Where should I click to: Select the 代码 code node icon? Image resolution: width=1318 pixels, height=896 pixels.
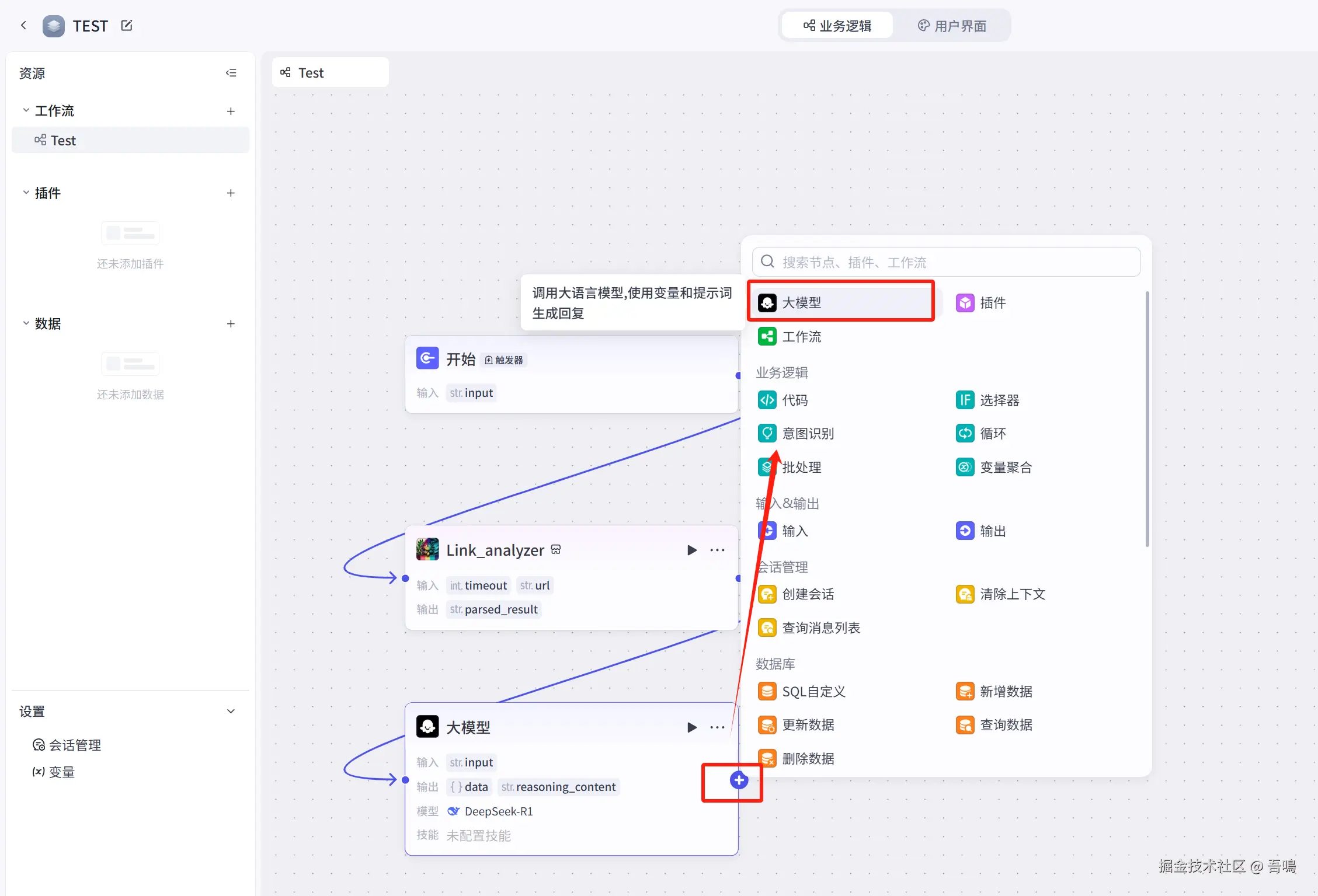click(767, 400)
